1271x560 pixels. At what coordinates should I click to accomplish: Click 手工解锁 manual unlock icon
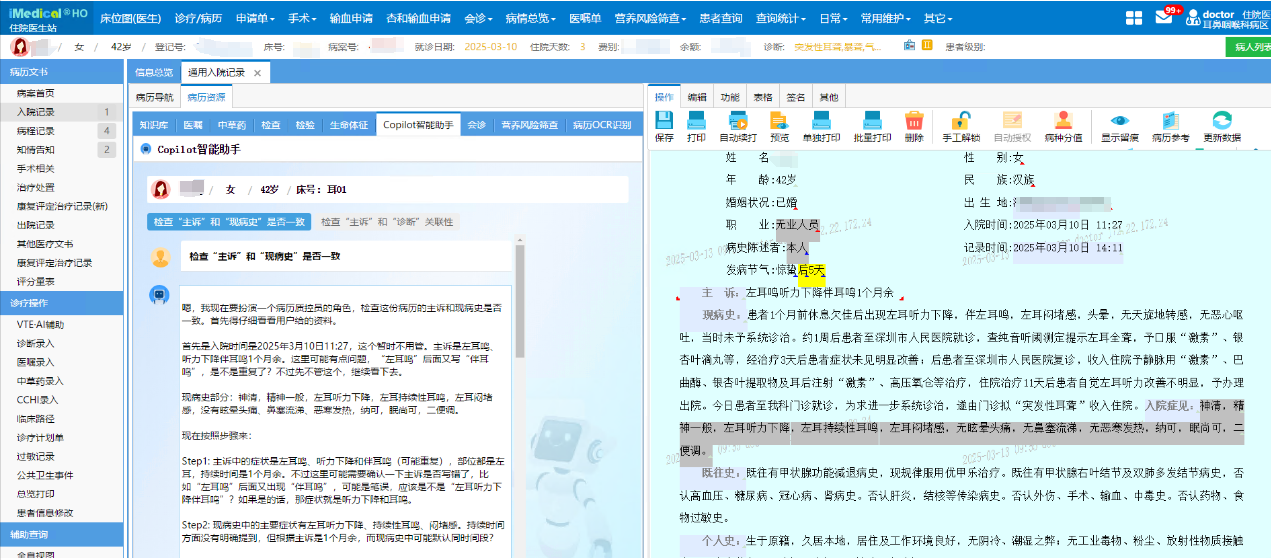point(961,120)
